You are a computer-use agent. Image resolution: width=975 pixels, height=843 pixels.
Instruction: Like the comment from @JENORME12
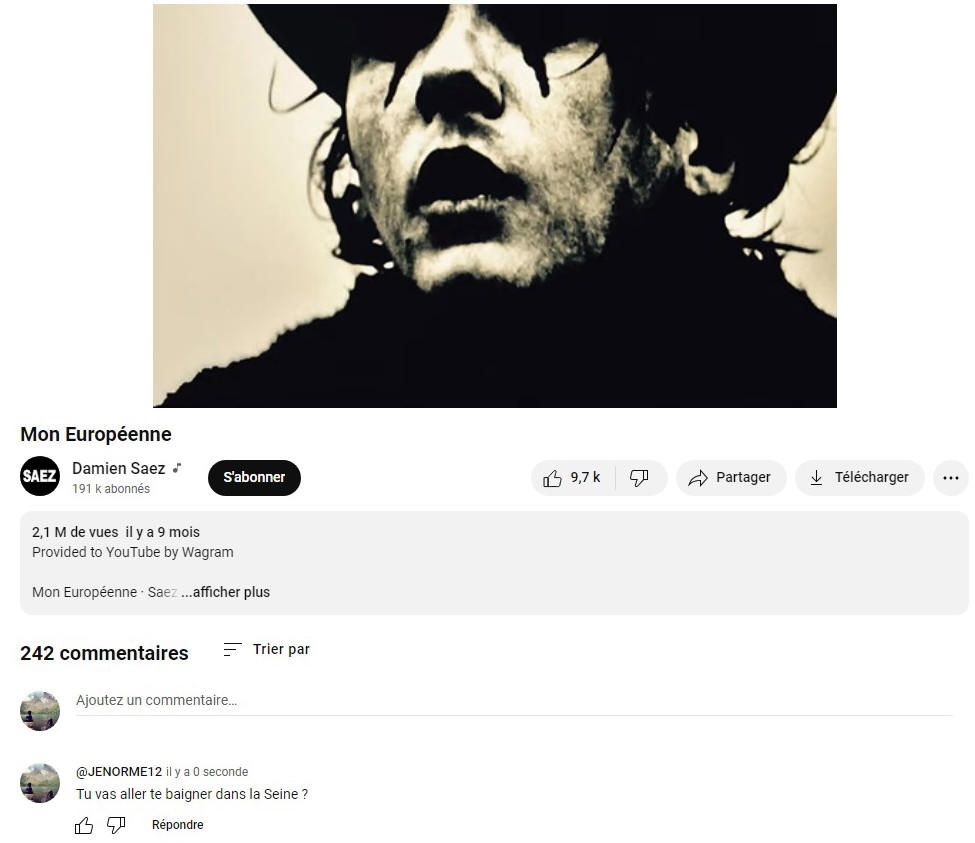[84, 826]
